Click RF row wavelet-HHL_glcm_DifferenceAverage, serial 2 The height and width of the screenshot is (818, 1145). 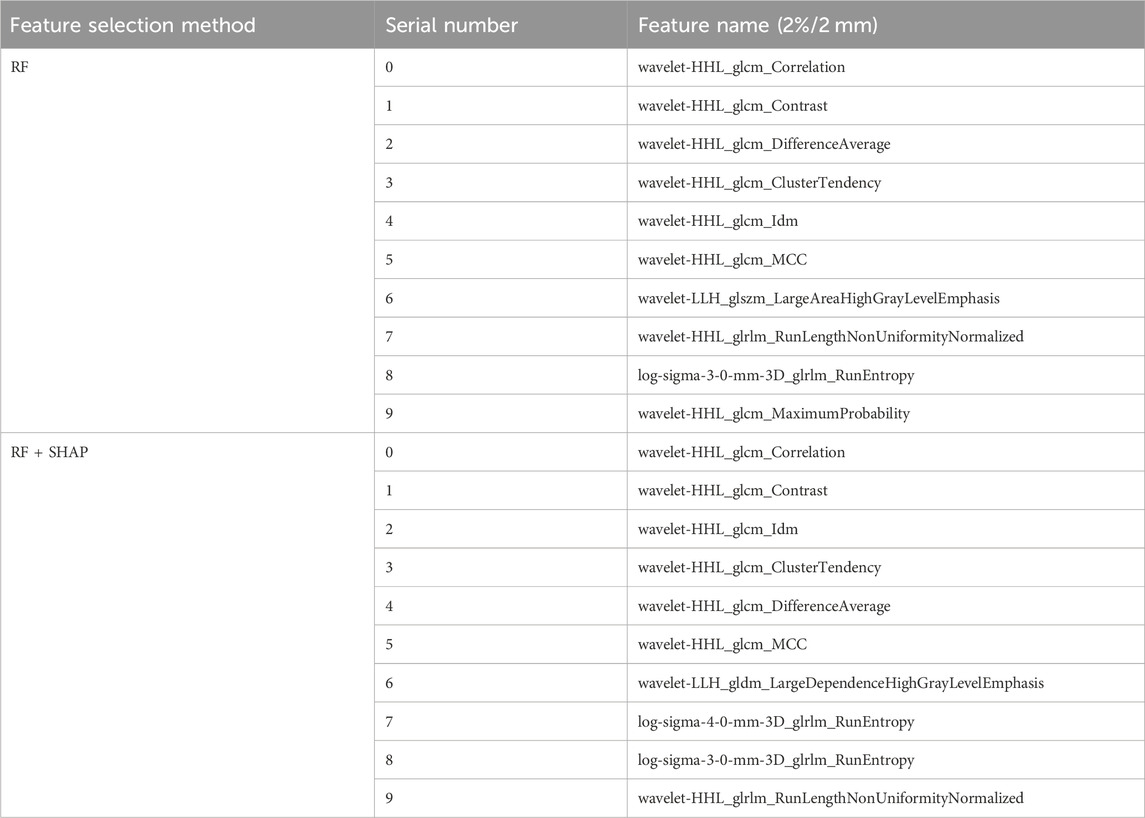point(886,144)
